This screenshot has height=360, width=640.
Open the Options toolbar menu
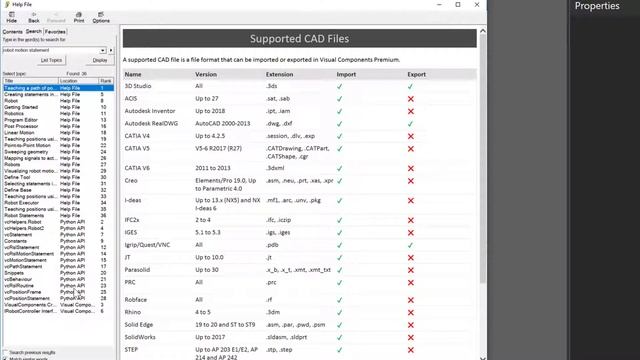[x=101, y=17]
